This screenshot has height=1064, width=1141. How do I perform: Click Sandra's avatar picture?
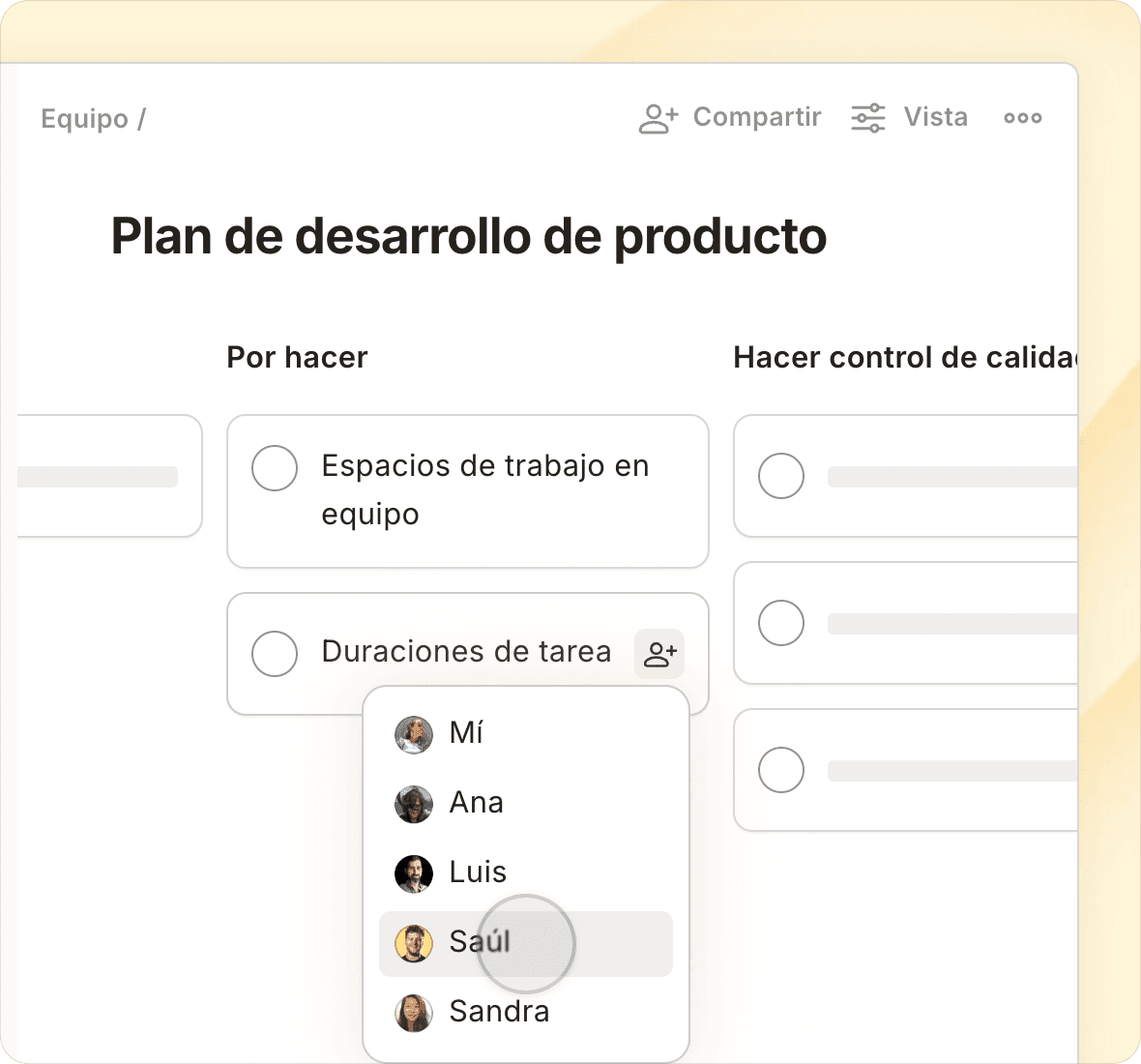click(414, 1013)
